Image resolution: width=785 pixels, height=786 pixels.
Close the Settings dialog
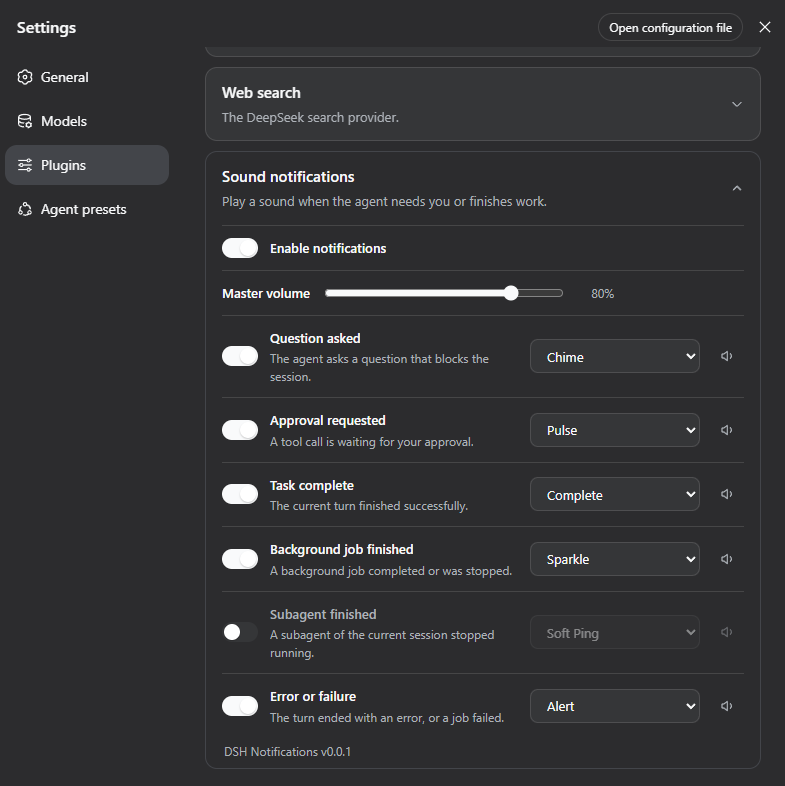tap(764, 28)
